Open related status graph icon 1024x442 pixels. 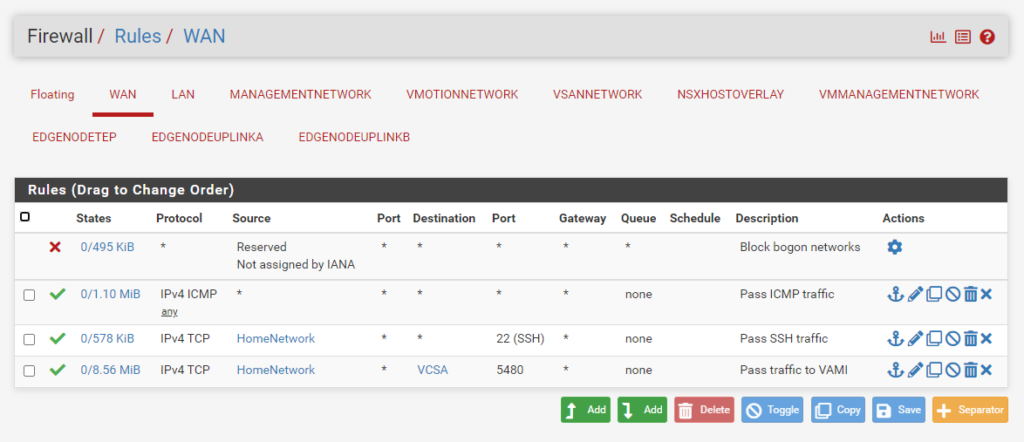pyautogui.click(x=938, y=37)
